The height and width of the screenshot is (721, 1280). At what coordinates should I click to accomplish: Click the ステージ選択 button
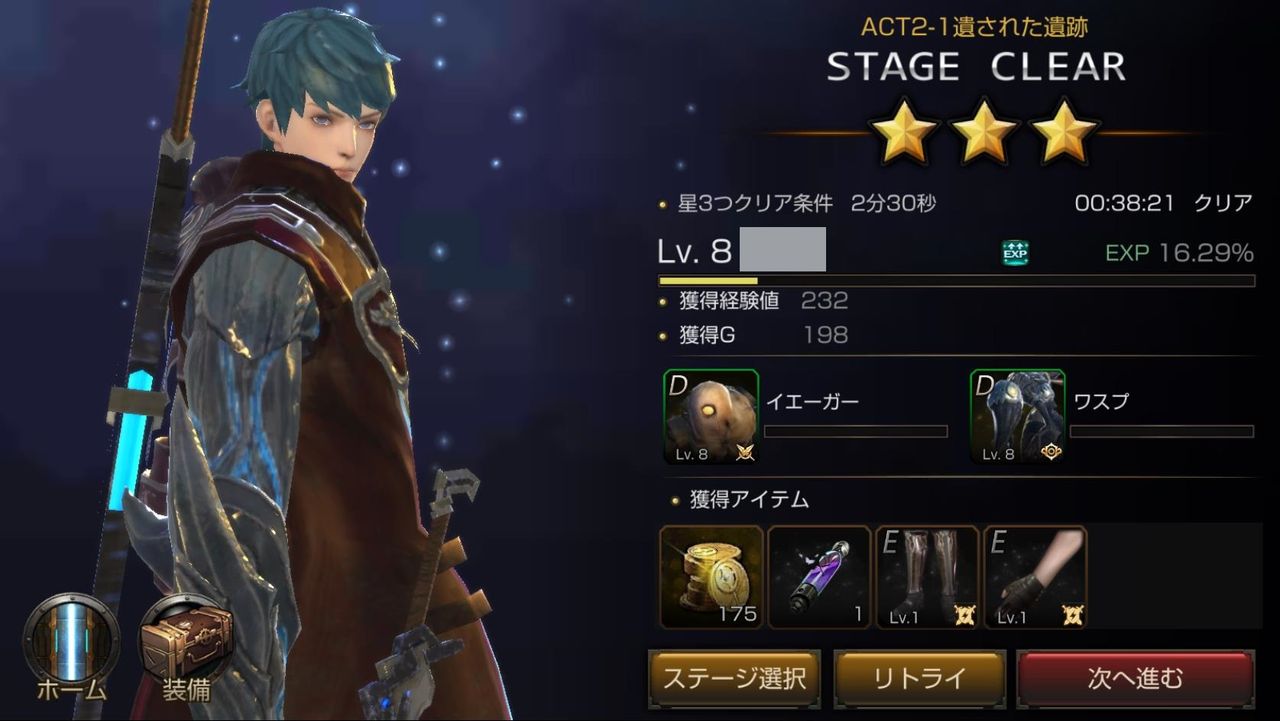[x=734, y=679]
